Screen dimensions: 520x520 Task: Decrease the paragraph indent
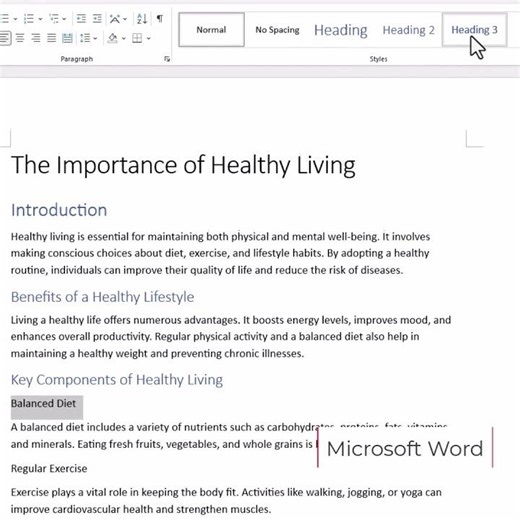(x=81, y=19)
